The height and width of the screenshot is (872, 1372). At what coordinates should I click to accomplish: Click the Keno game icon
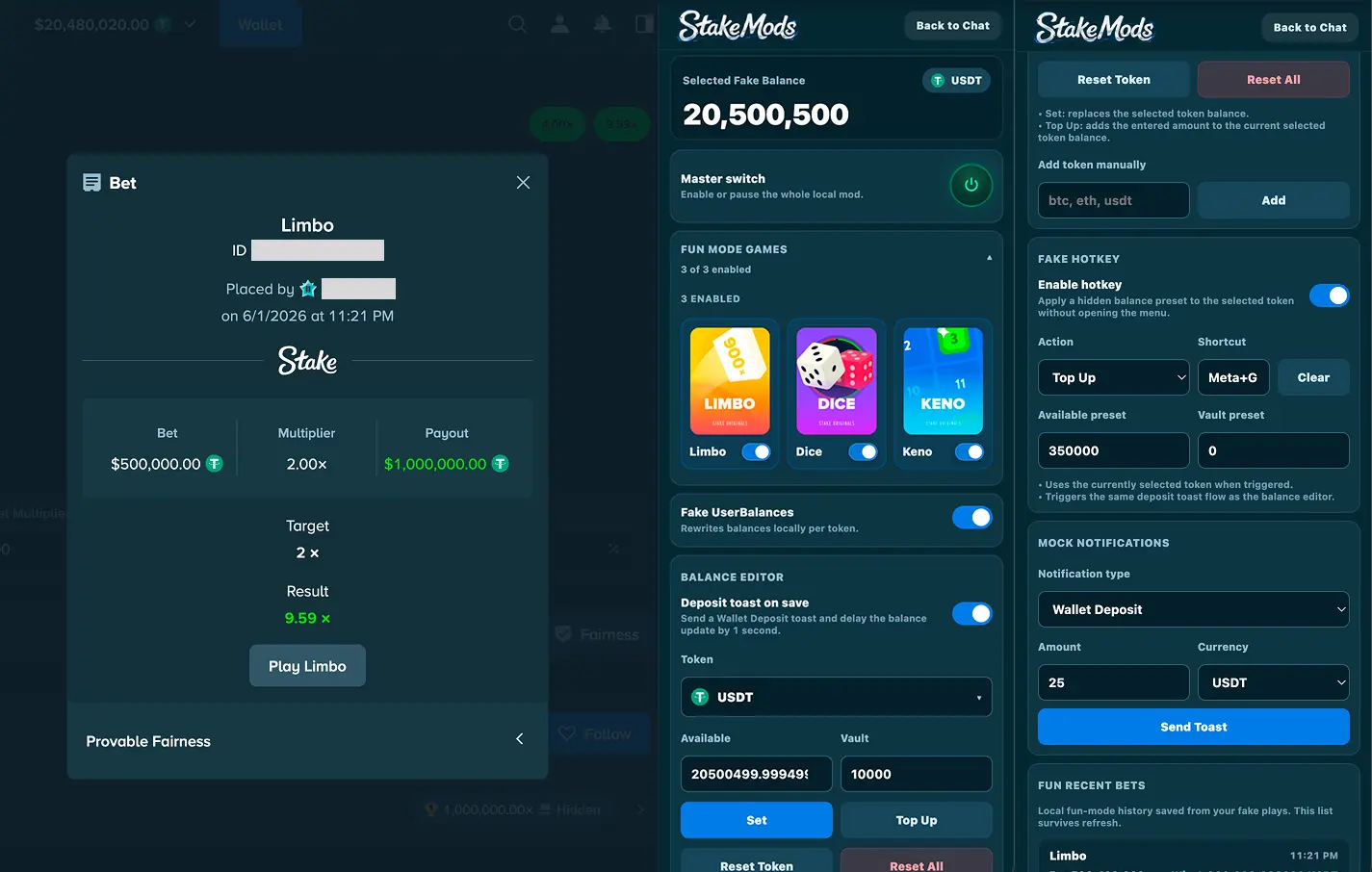(x=943, y=381)
